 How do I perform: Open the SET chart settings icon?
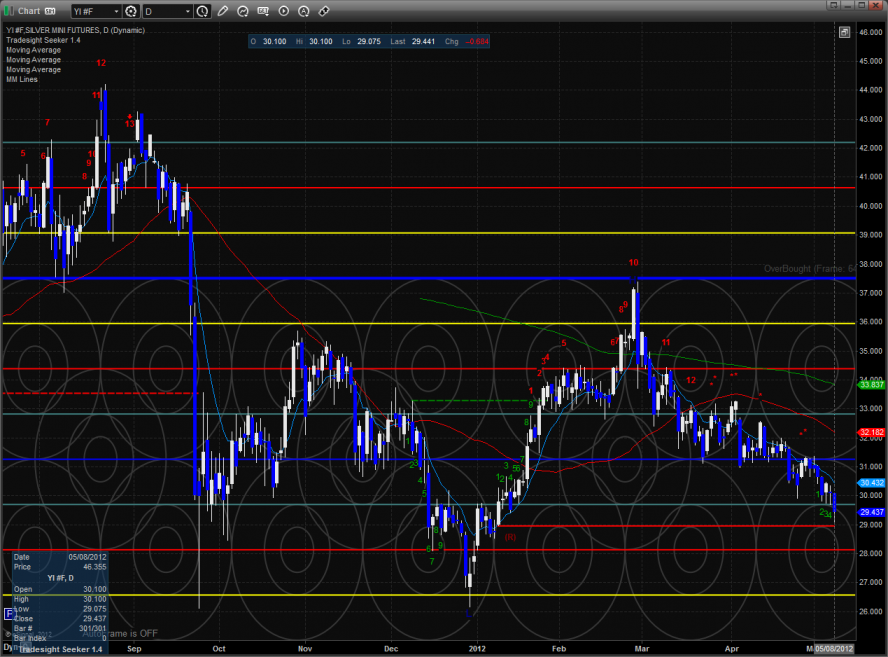point(264,11)
